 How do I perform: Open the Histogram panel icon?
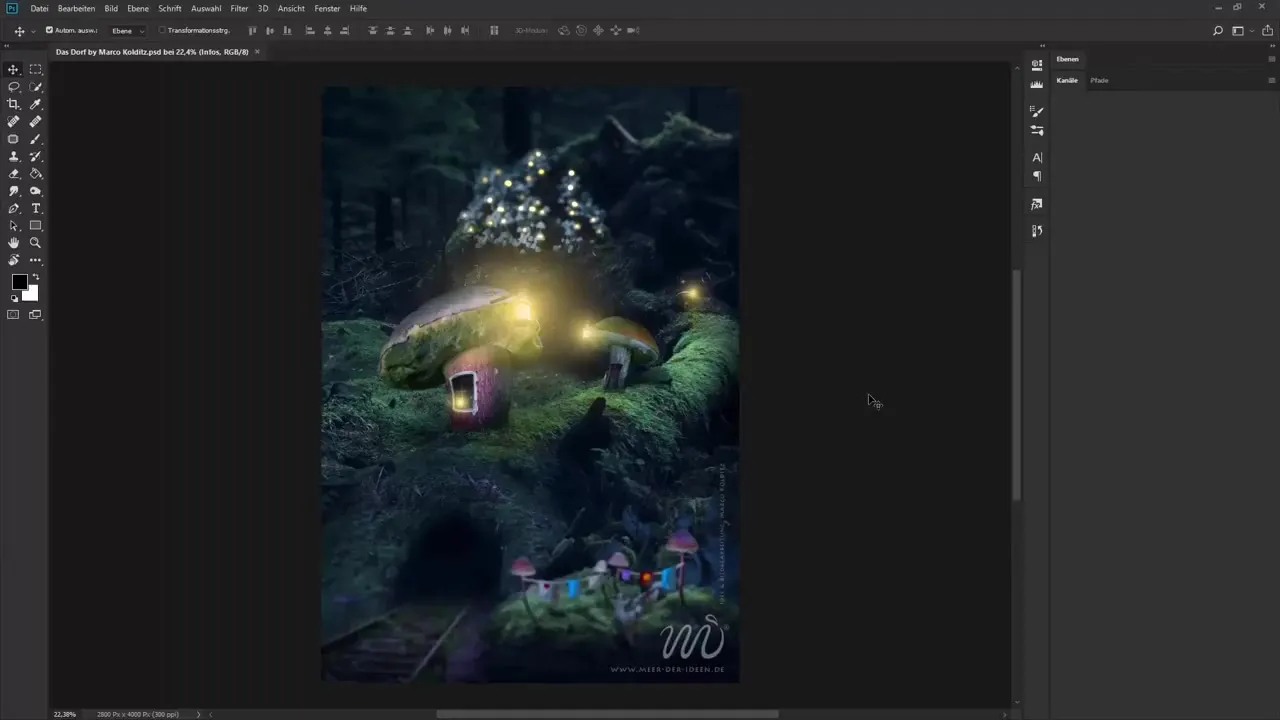(1037, 83)
